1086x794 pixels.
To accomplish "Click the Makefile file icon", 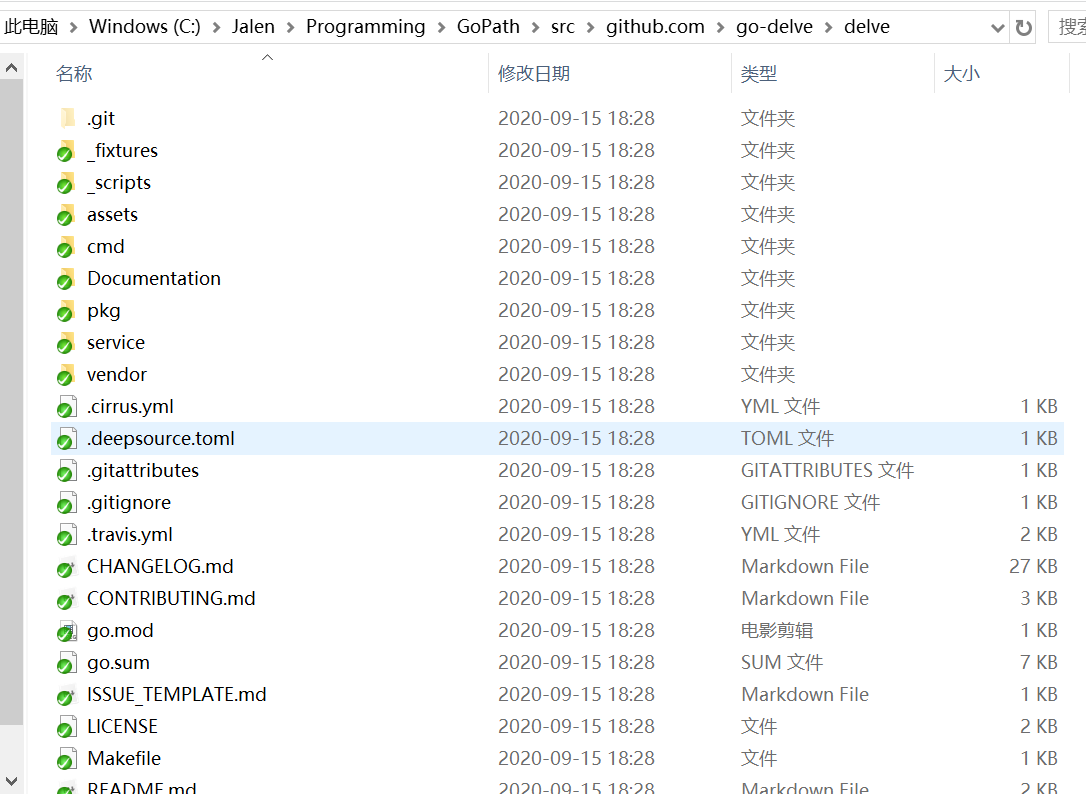I will (67, 759).
